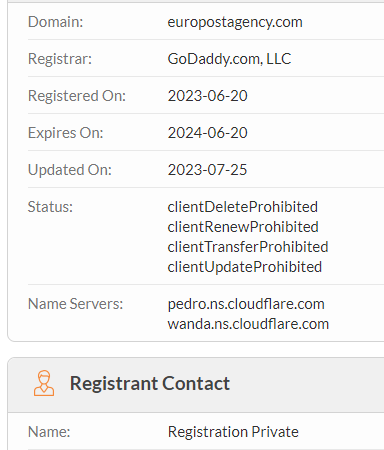Viewport: 384px width, 450px height.
Task: Click the Updated On date 2023-07-25
Action: pos(207,170)
